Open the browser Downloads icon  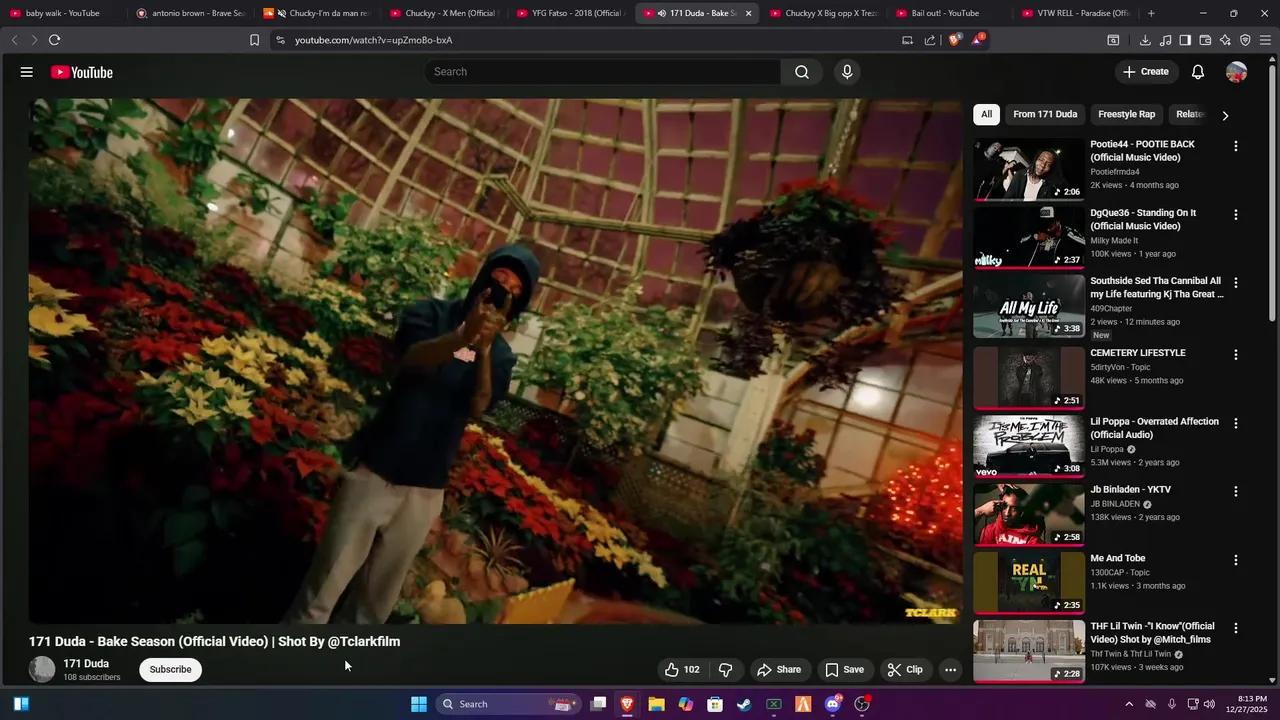[1145, 40]
